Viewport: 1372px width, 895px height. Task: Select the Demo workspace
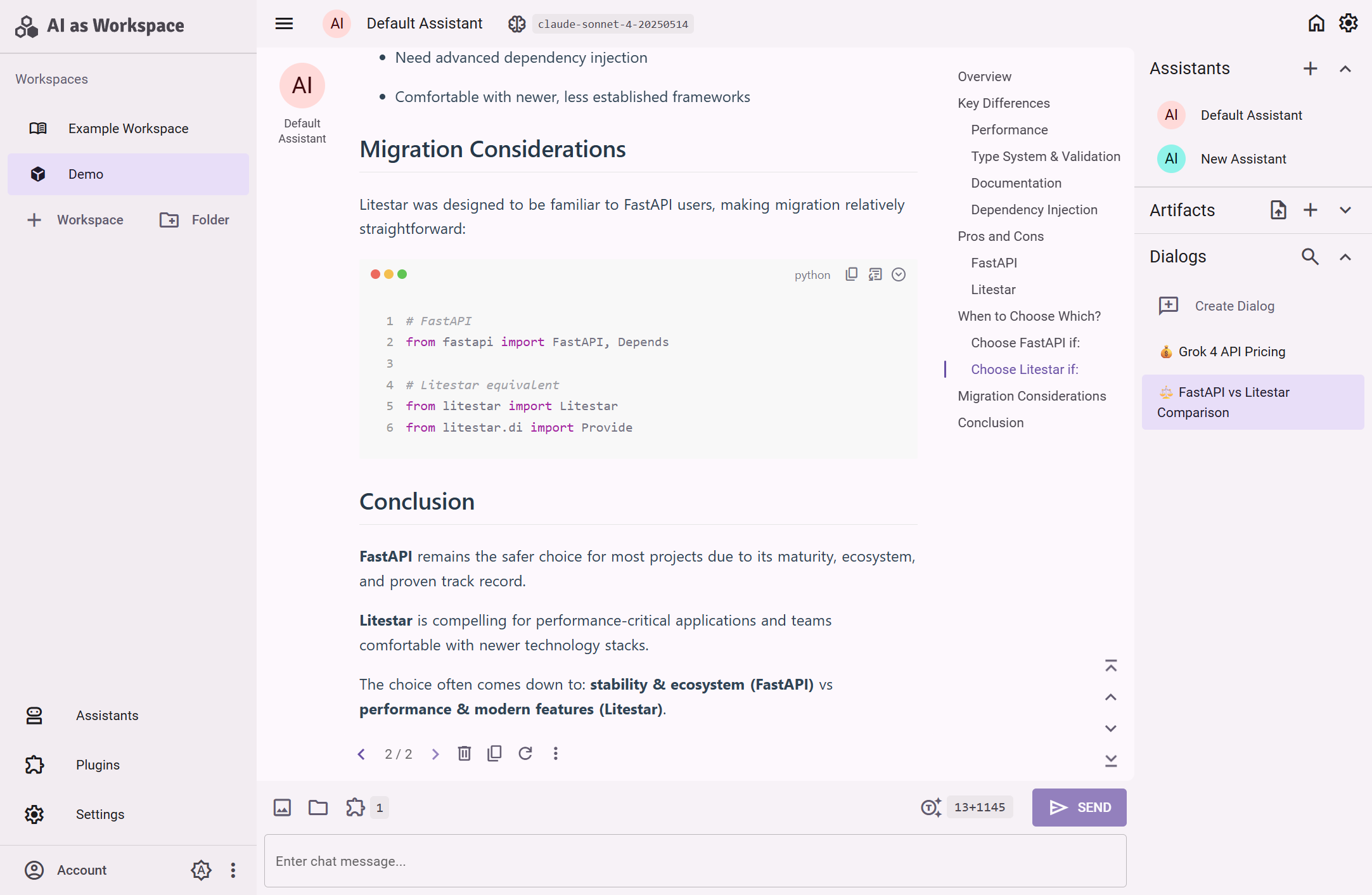[128, 174]
